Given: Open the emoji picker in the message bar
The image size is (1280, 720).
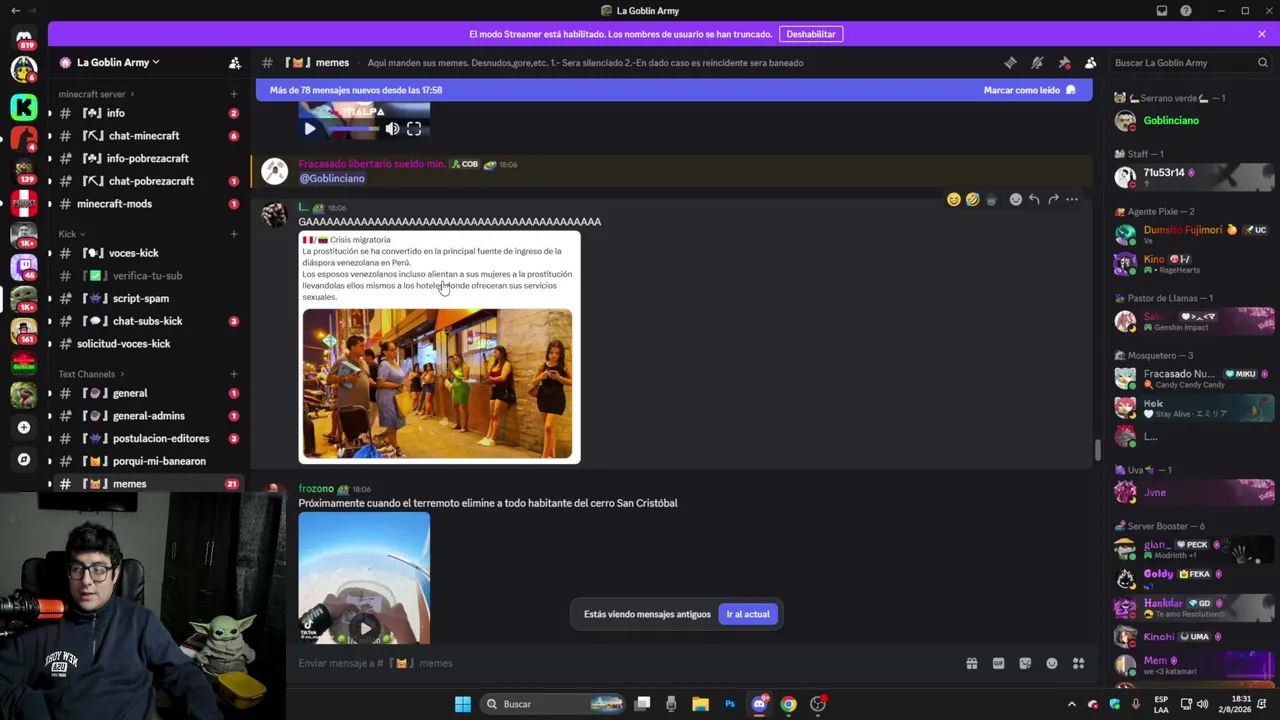Looking at the screenshot, I should [1052, 663].
